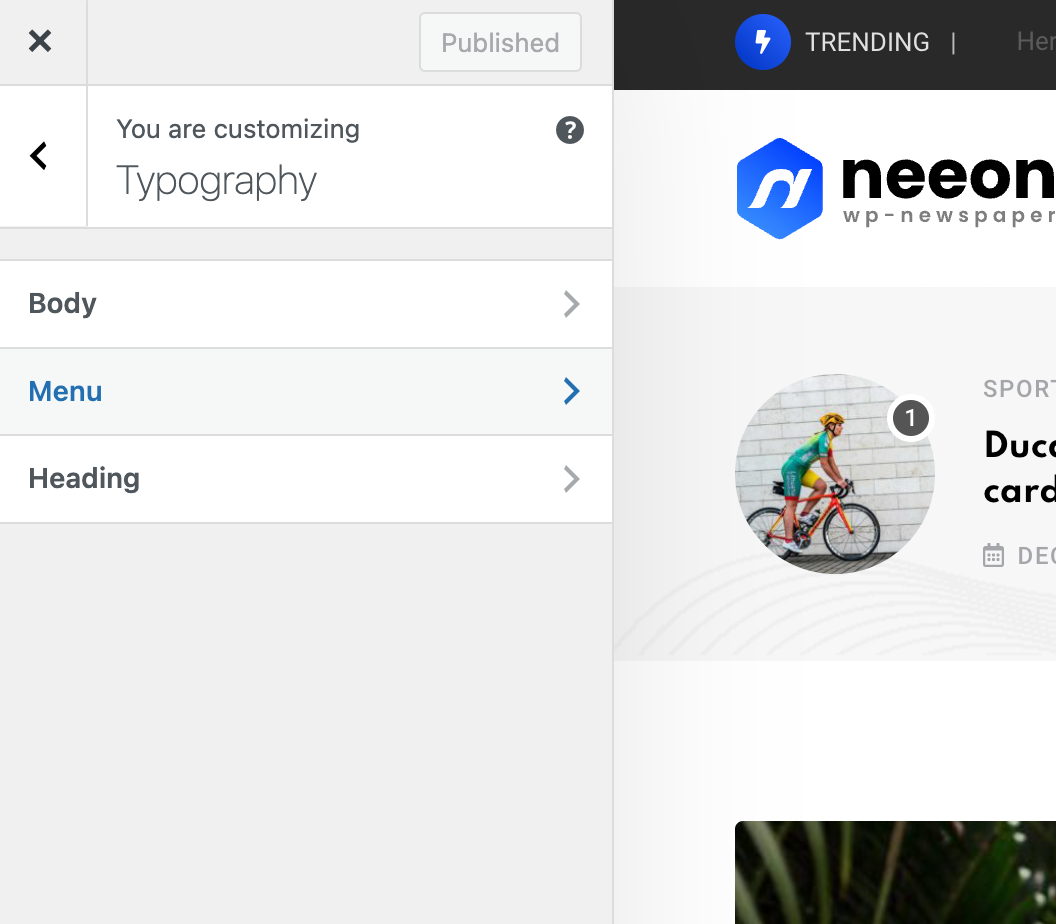Close the customizer with the X icon
The width and height of the screenshot is (1056, 924).
[40, 42]
